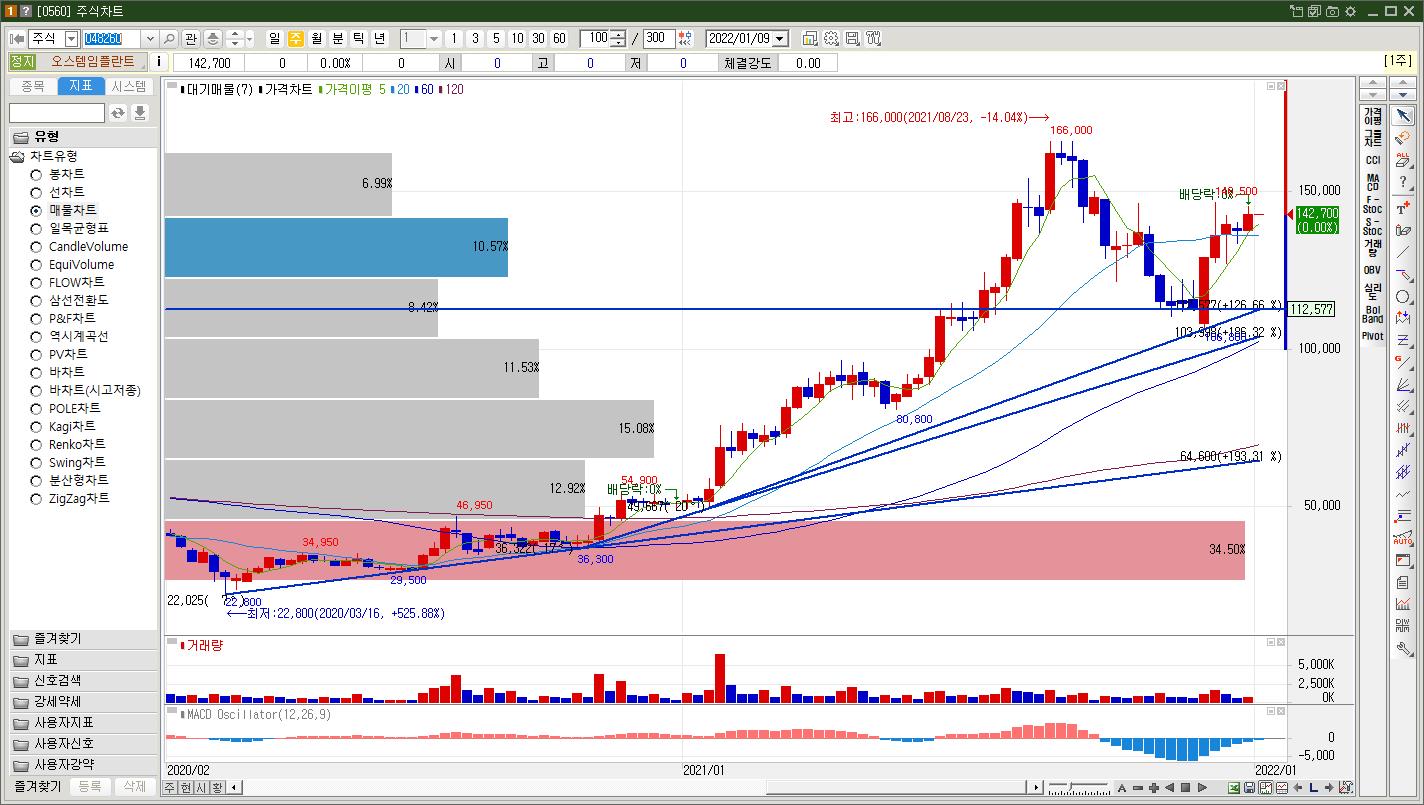The height and width of the screenshot is (805, 1424).
Task: Select the straight trend line tool
Action: coord(1403,252)
